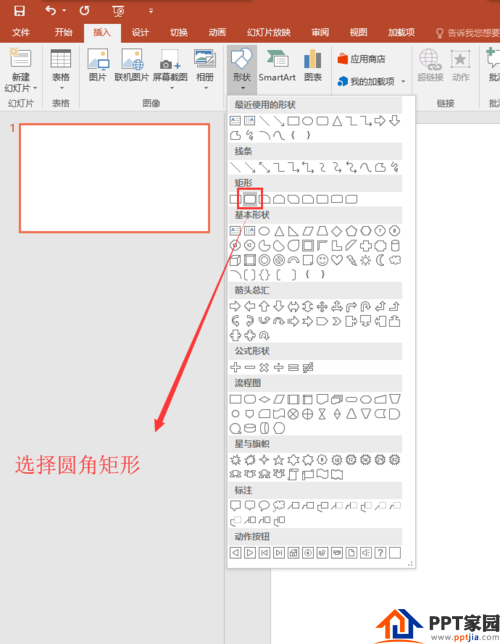Undo the last action

[51, 10]
